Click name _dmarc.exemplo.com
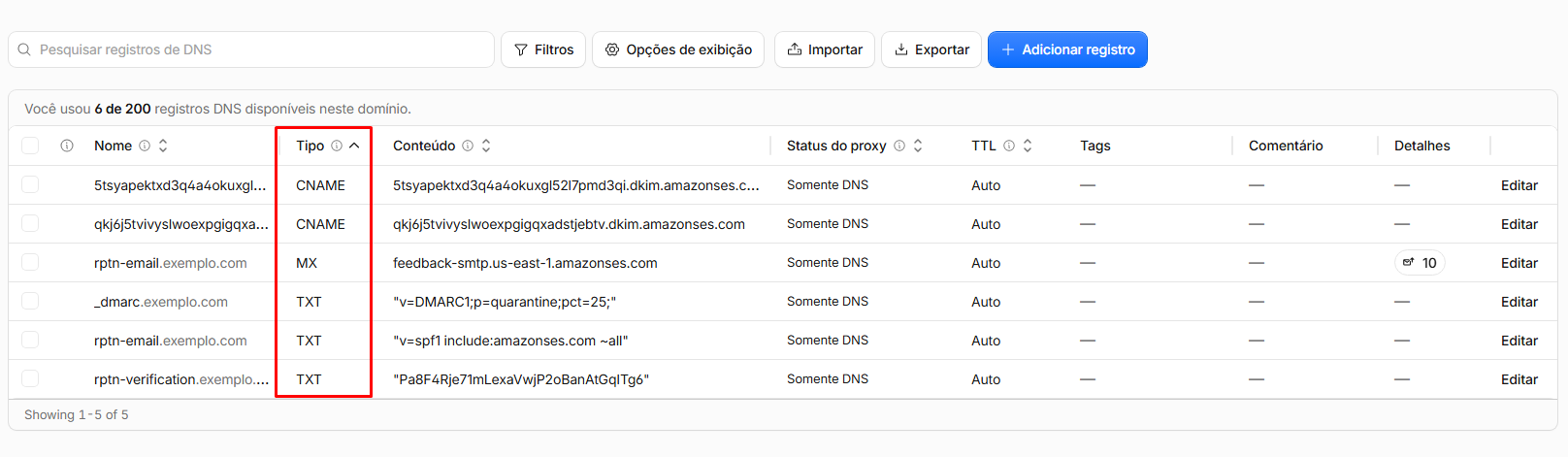This screenshot has height=457, width=1568. pyautogui.click(x=161, y=302)
